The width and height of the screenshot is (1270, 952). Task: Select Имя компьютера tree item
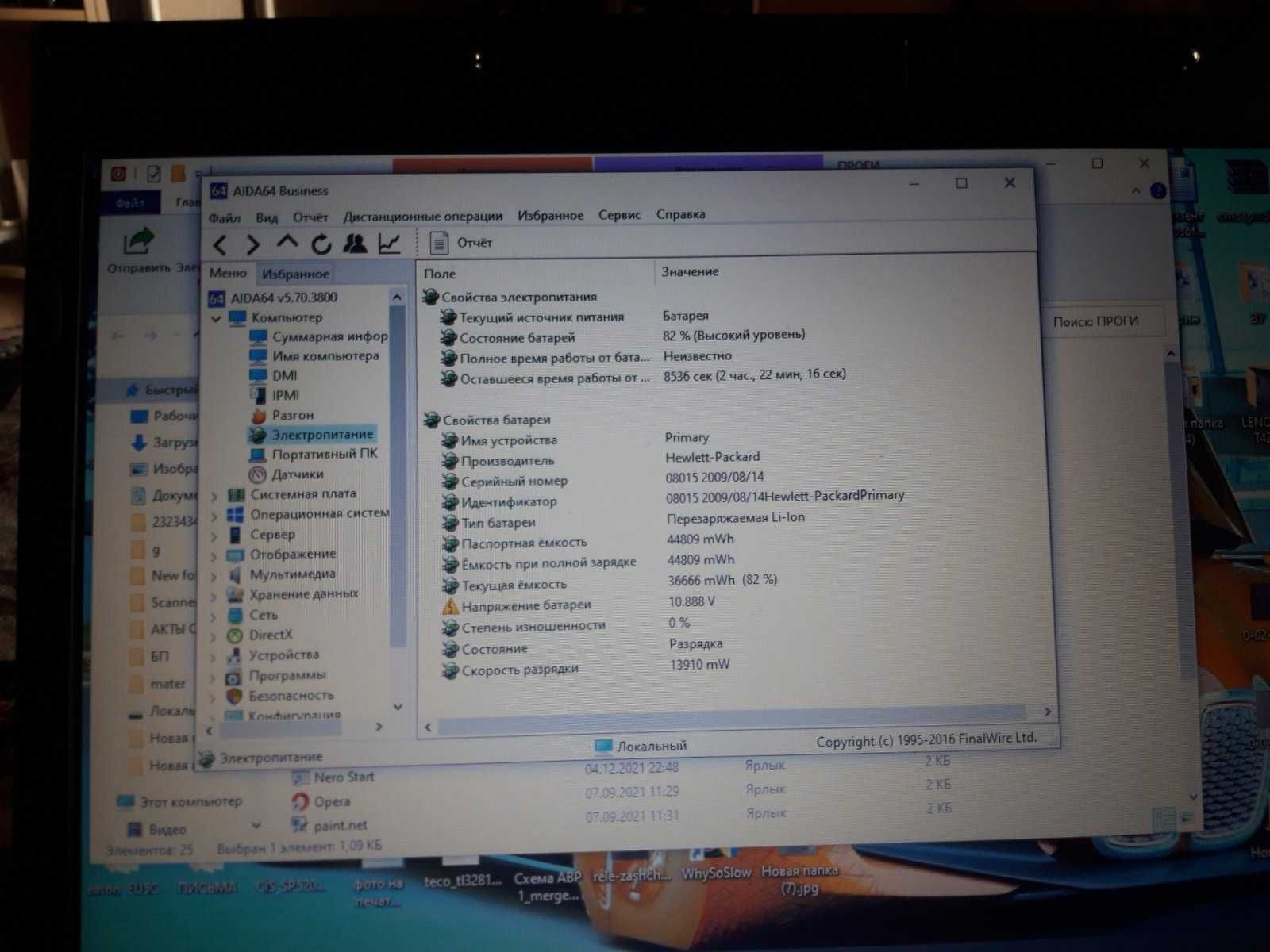[325, 356]
